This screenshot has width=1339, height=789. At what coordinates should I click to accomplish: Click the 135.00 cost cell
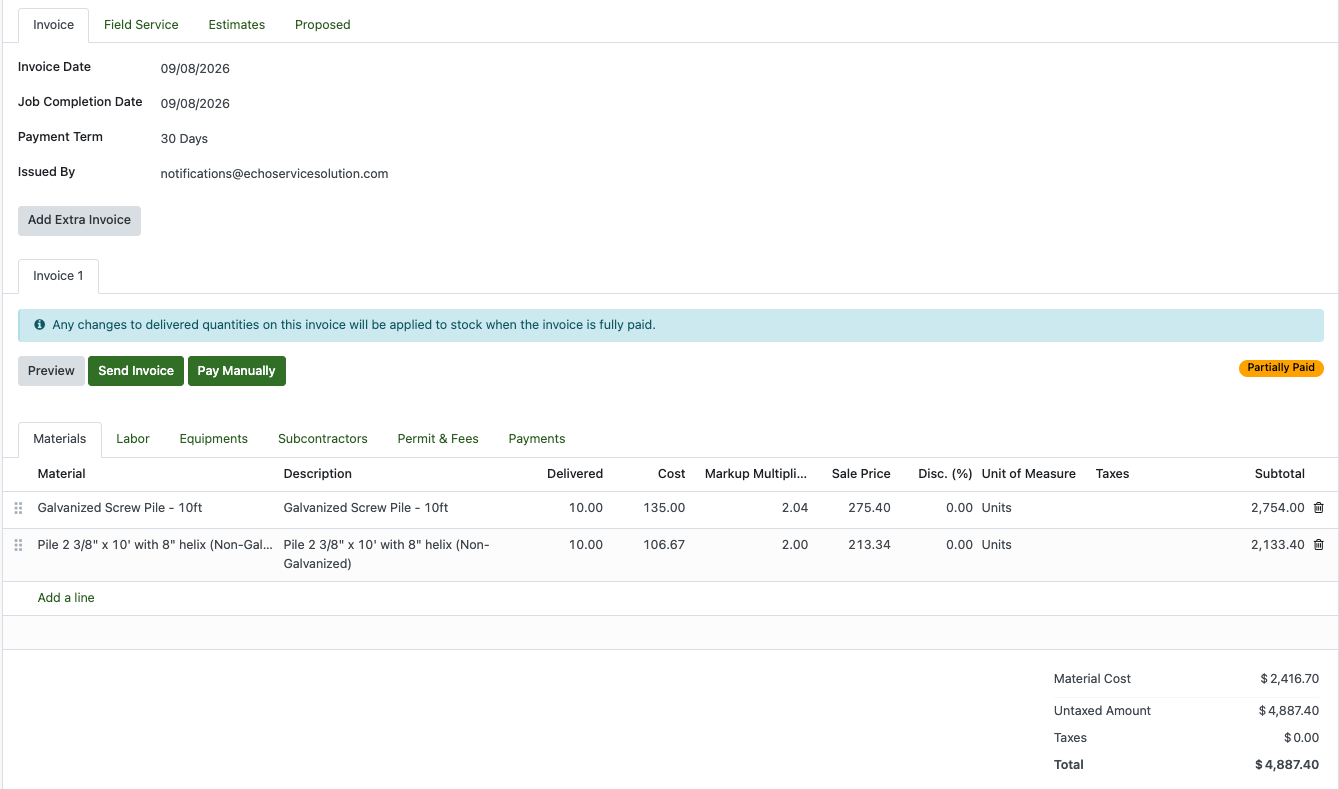(664, 508)
